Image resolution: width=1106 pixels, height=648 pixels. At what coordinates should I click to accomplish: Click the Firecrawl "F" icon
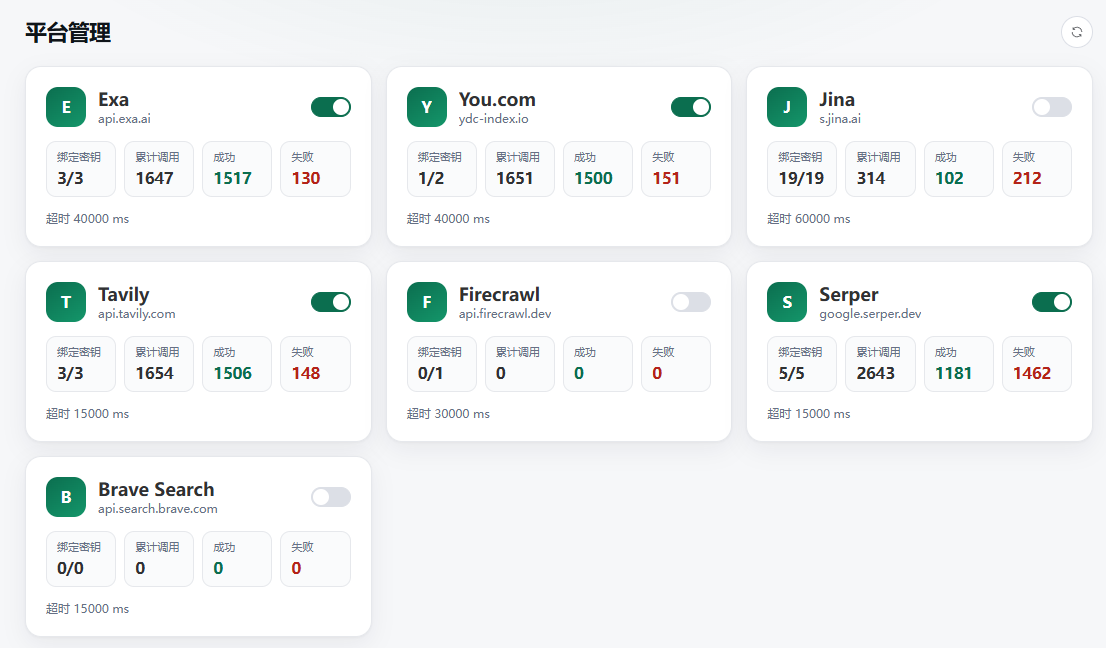coord(427,302)
